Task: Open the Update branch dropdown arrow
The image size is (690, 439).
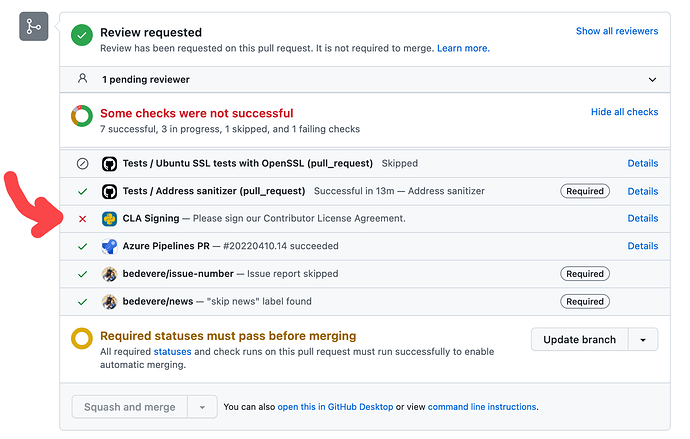Action: pyautogui.click(x=643, y=339)
